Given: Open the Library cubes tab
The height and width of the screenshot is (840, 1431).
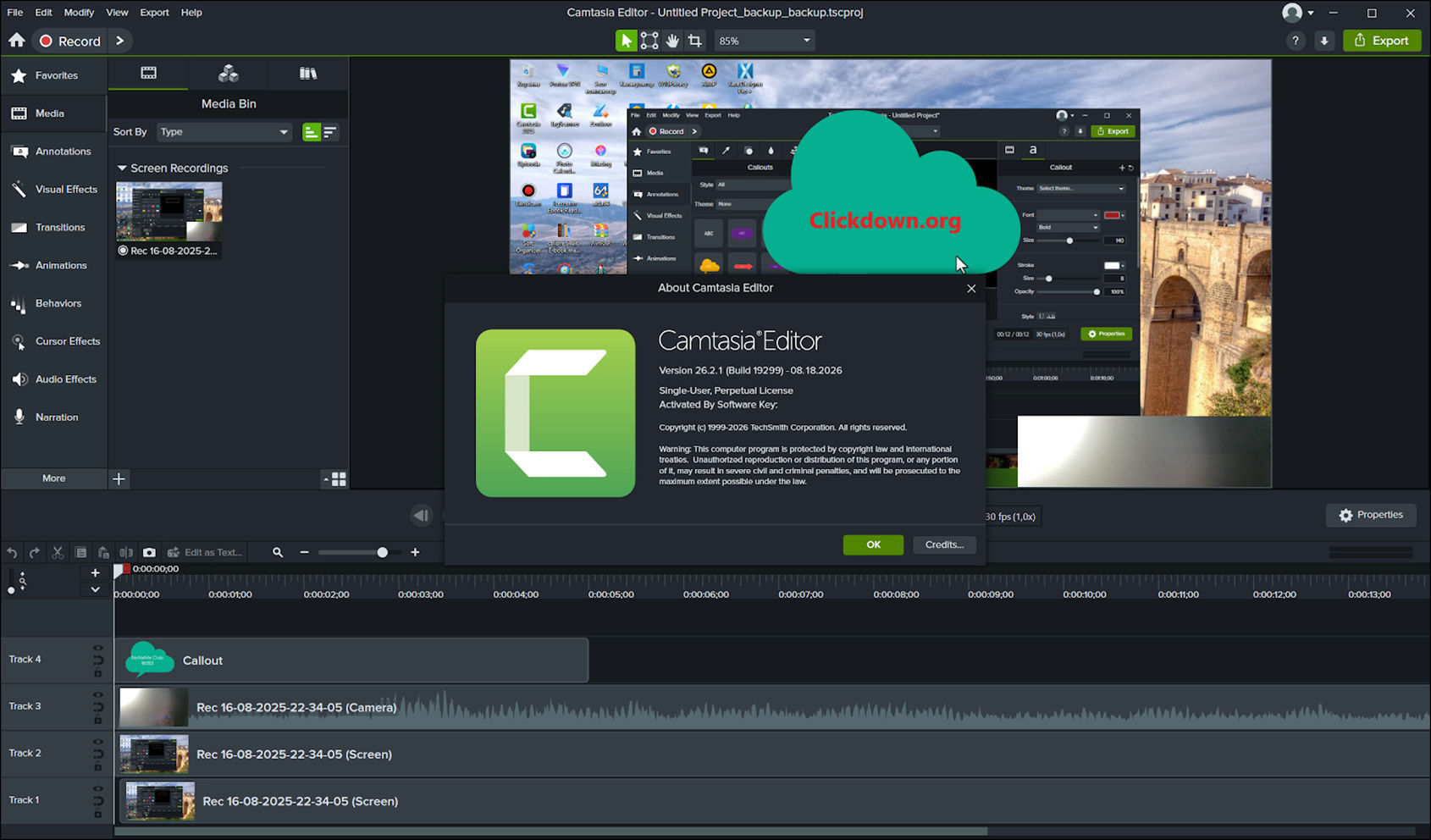Looking at the screenshot, I should (x=228, y=74).
